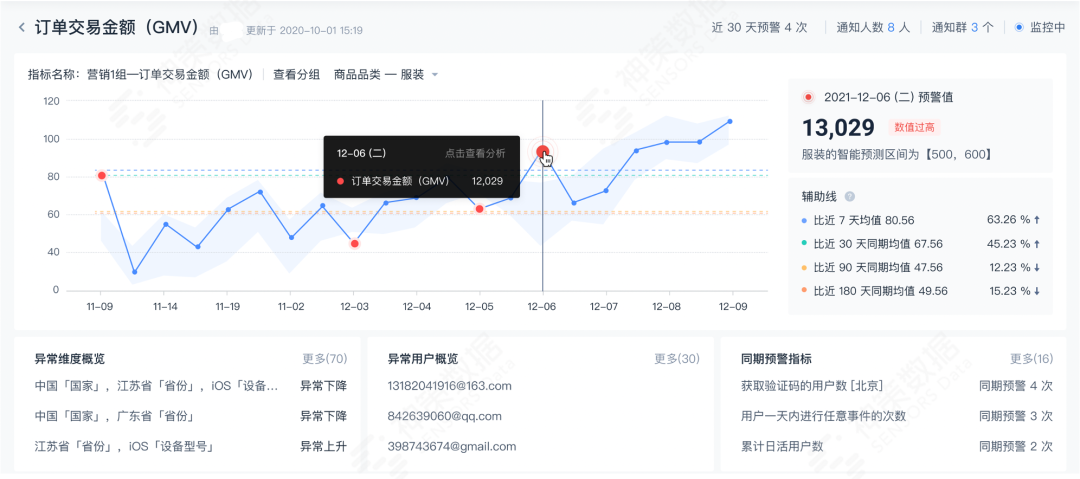Select user 398743674@gmail.com
The image size is (1080, 479).
452,447
